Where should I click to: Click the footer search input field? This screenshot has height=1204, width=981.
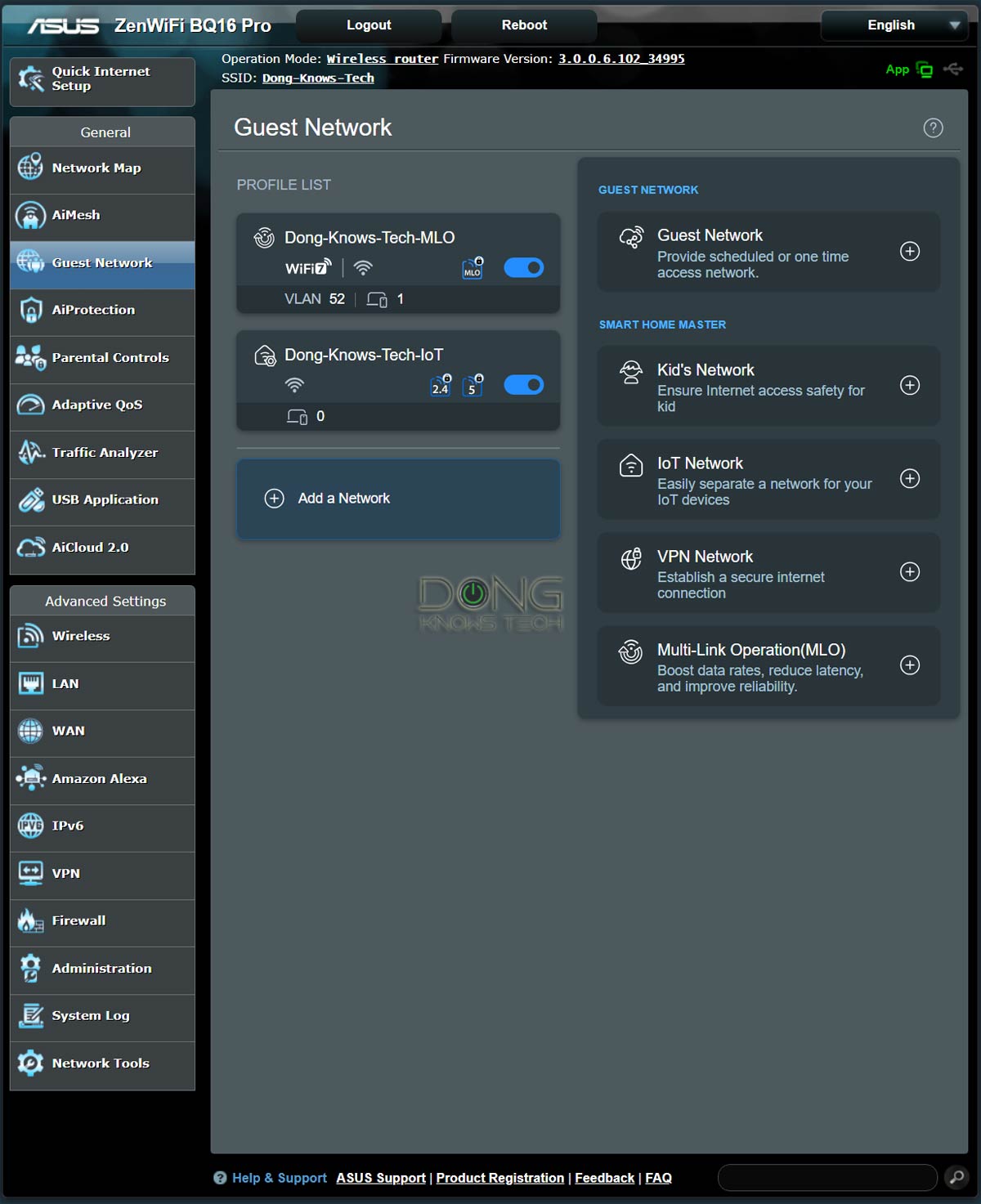click(827, 1178)
